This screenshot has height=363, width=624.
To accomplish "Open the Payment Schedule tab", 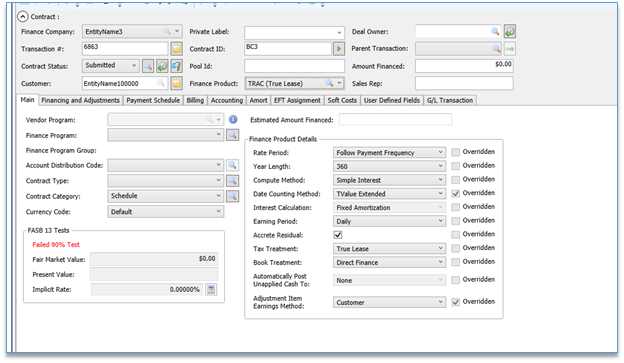I will (x=153, y=100).
